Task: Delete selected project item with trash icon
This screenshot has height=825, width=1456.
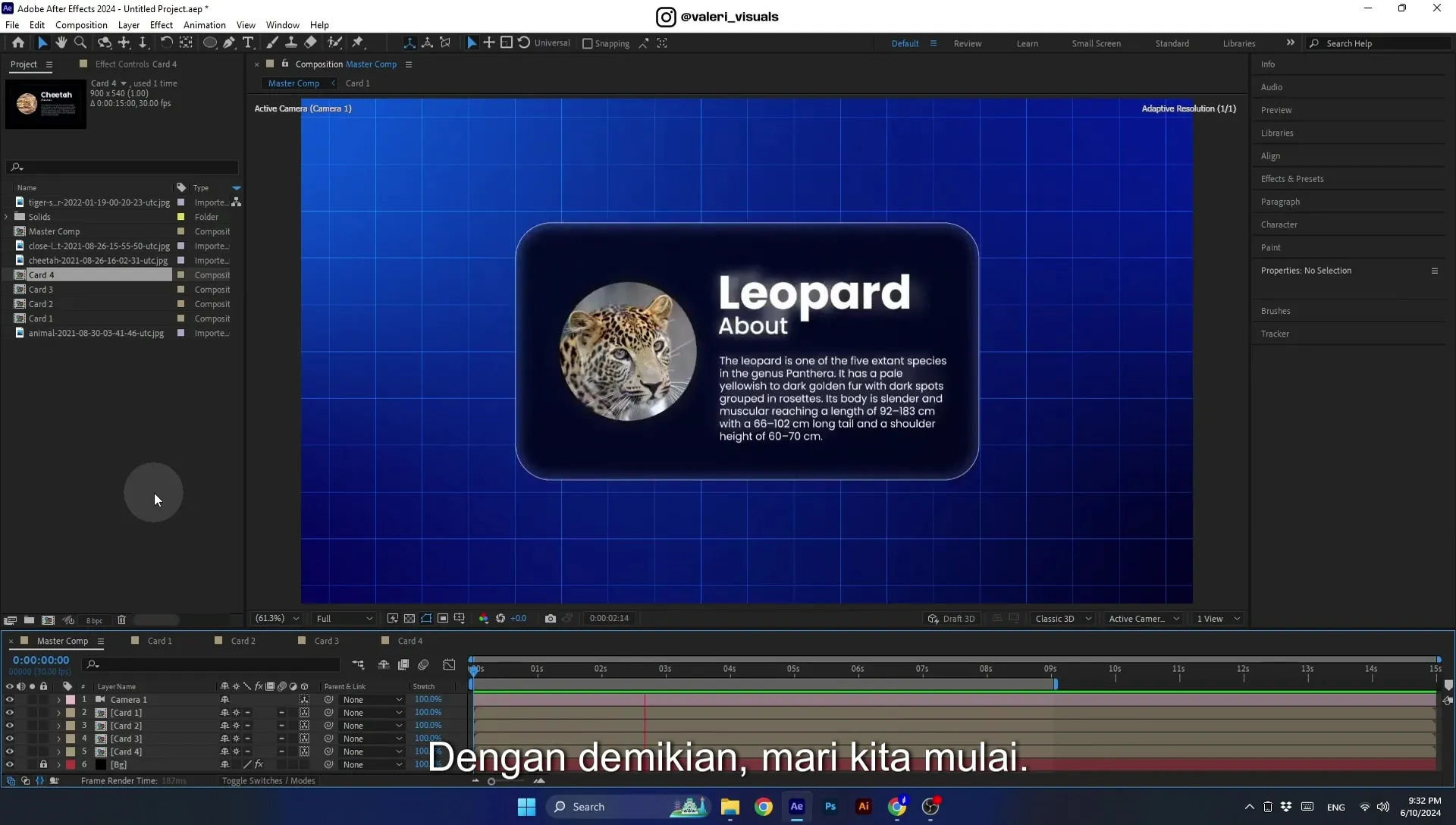Action: (121, 620)
